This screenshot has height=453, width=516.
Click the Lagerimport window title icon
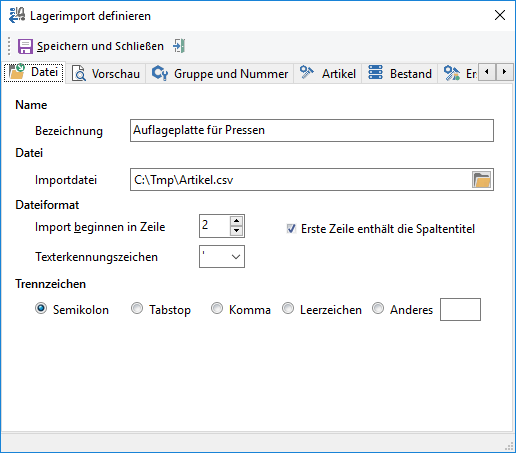click(x=17, y=15)
